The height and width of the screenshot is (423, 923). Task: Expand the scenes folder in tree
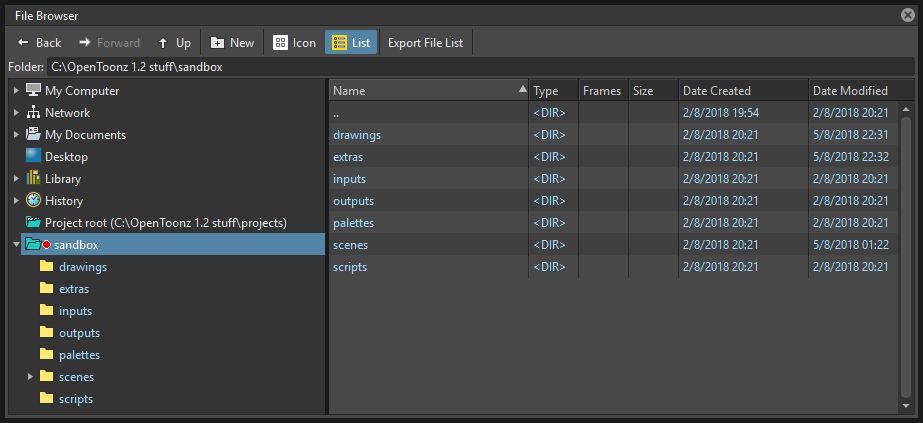click(x=31, y=377)
